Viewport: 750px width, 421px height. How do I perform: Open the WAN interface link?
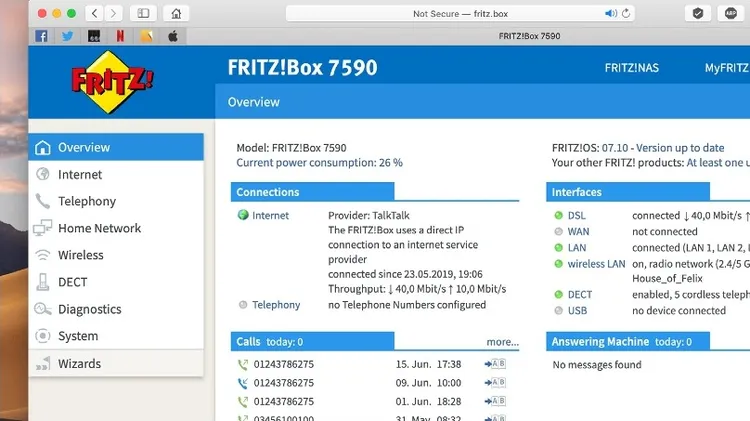click(578, 232)
